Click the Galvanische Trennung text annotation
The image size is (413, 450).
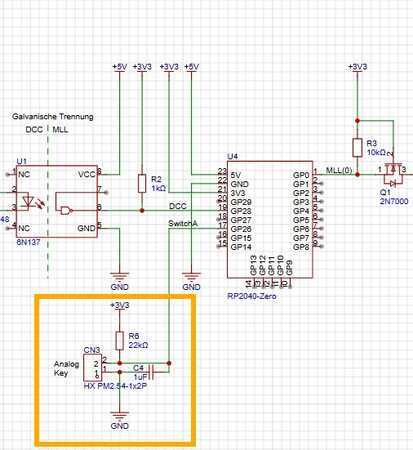pyautogui.click(x=53, y=117)
